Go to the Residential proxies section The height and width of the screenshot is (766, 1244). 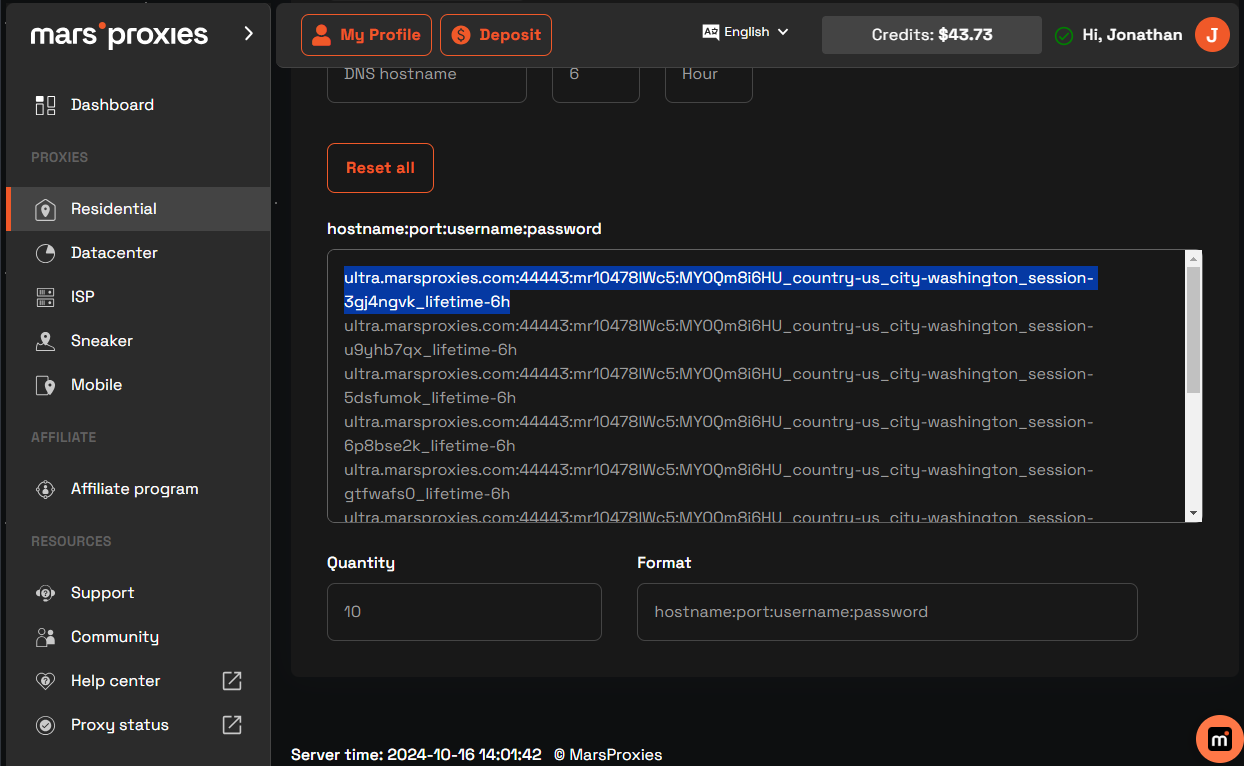click(113, 209)
